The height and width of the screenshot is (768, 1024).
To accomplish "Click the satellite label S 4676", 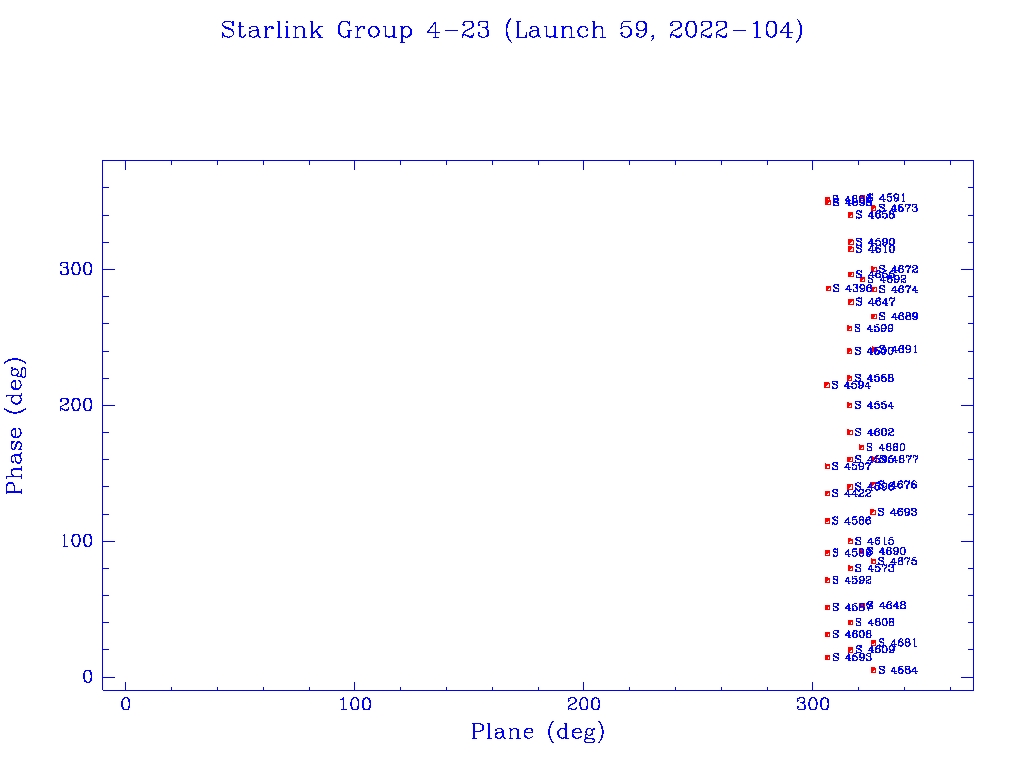I will (x=897, y=485).
